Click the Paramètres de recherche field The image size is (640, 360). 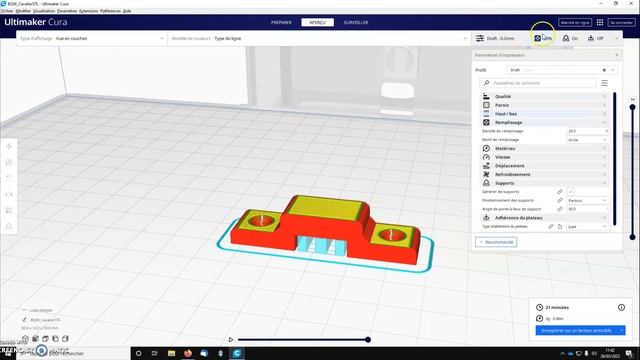tap(538, 83)
